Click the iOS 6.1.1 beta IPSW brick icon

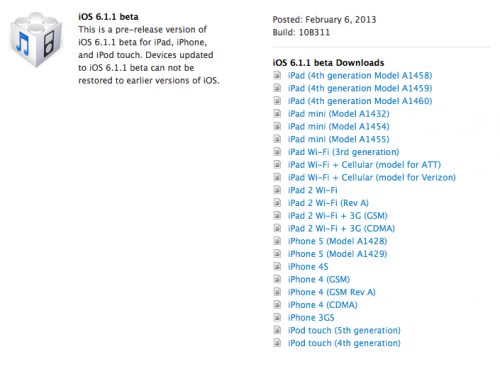click(x=36, y=40)
